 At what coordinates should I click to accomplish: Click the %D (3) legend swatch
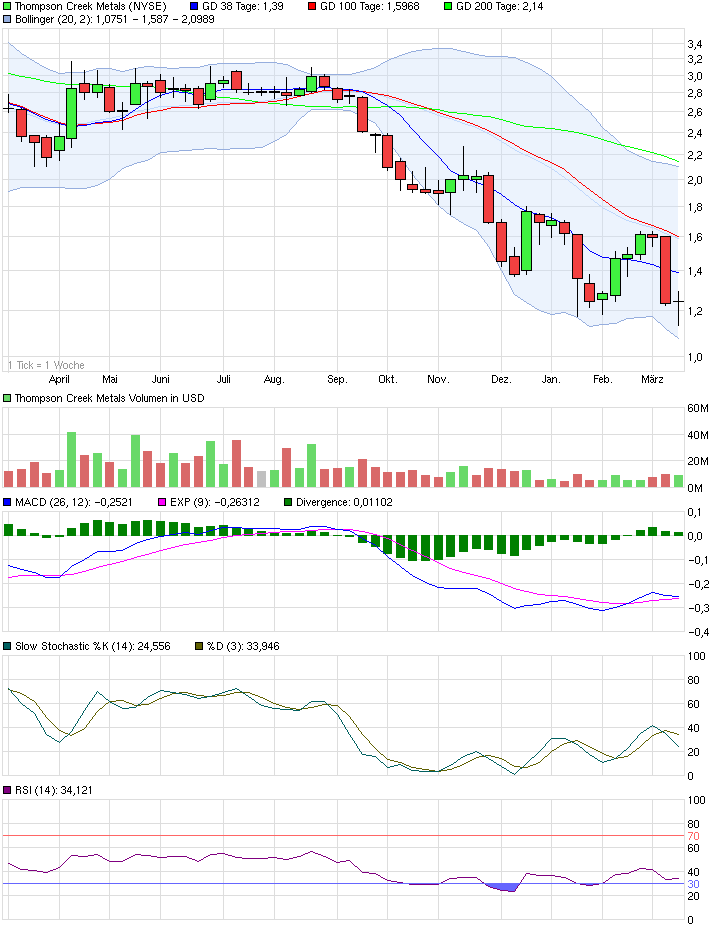point(198,646)
